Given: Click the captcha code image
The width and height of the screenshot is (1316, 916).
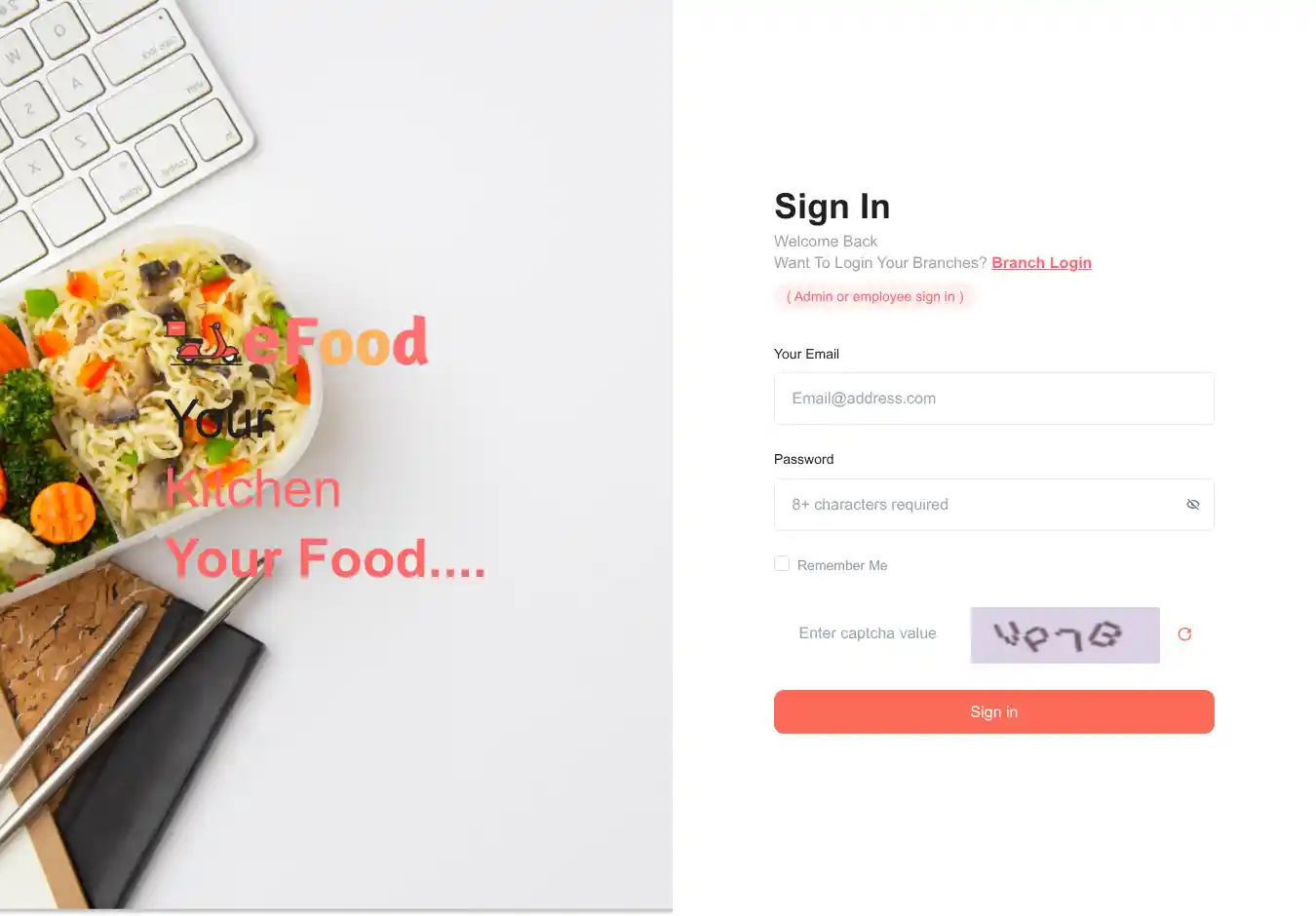Looking at the screenshot, I should pyautogui.click(x=1065, y=635).
